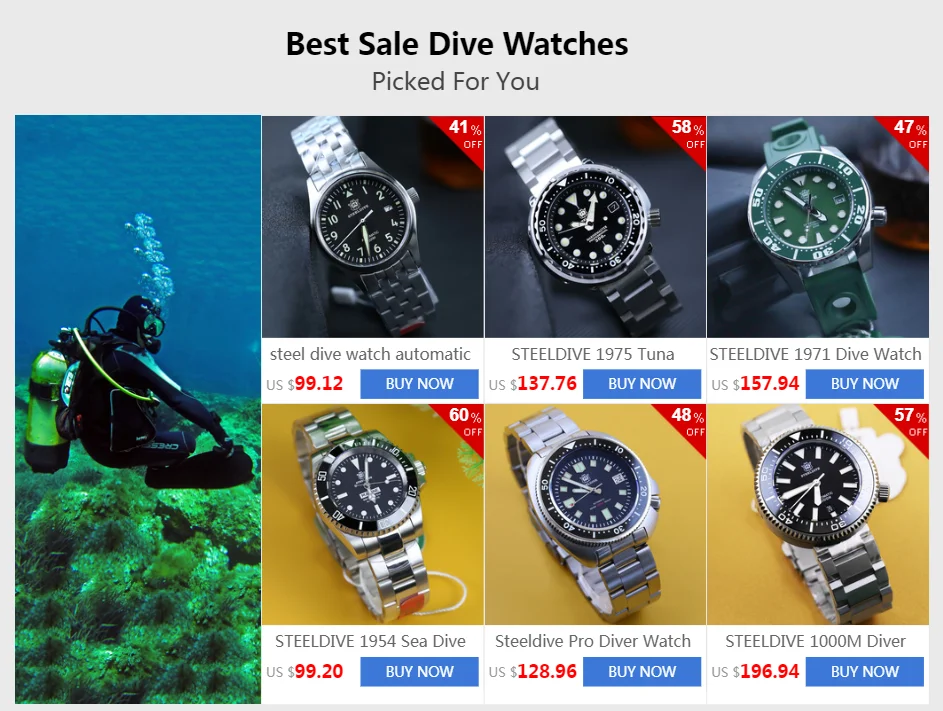Screen dimensions: 943x711
Task: Open the 1975 Tuna watch product image
Action: pyautogui.click(x=595, y=227)
